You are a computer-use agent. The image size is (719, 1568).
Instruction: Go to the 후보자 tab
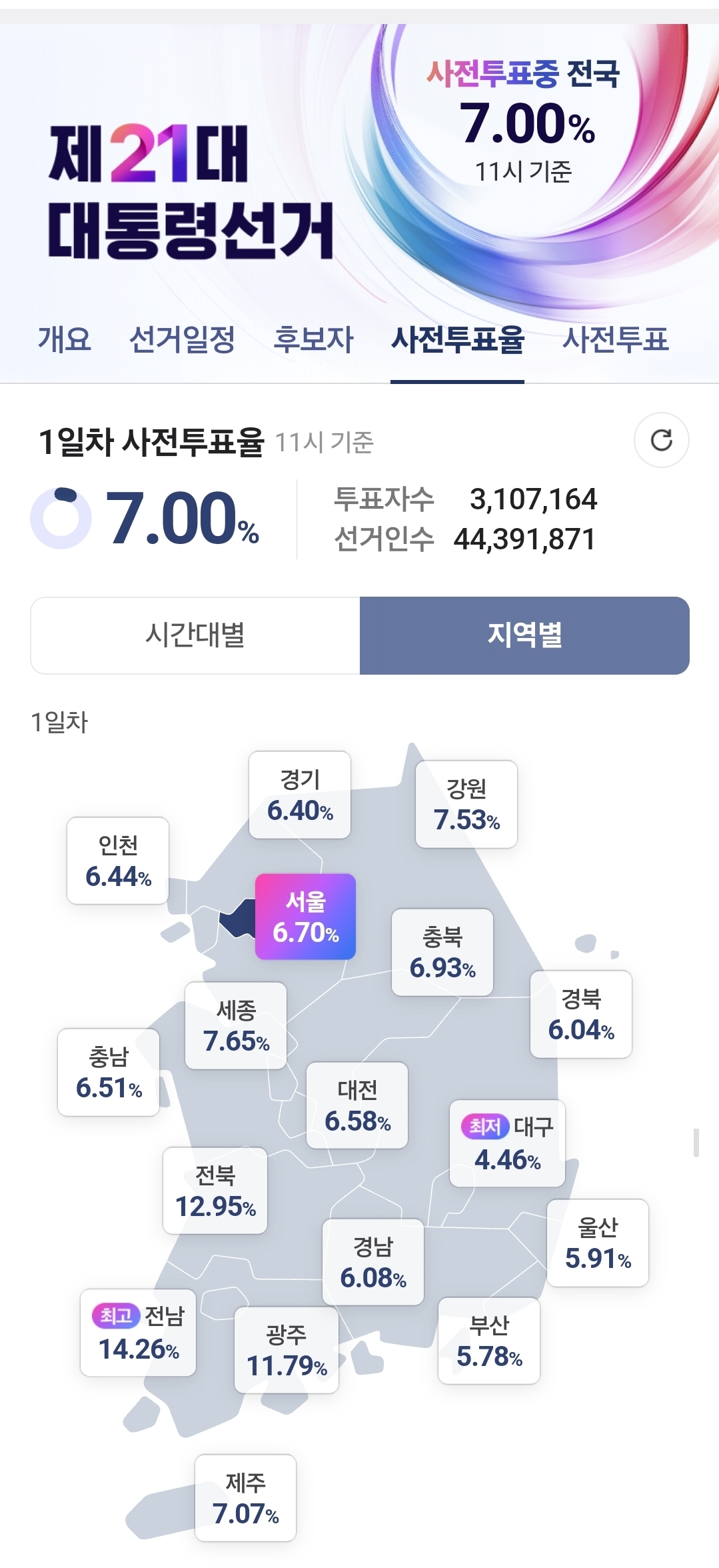click(314, 339)
